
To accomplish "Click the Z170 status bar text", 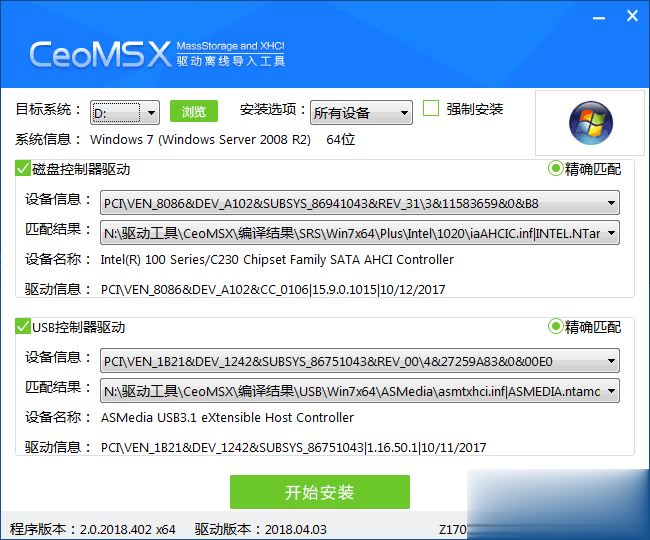I will click(453, 529).
